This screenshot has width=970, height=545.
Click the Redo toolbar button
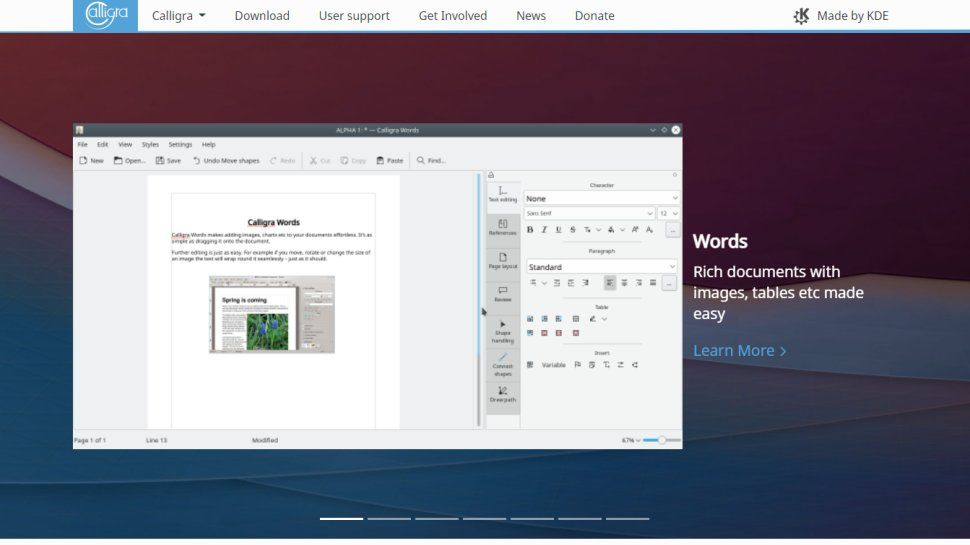click(282, 160)
